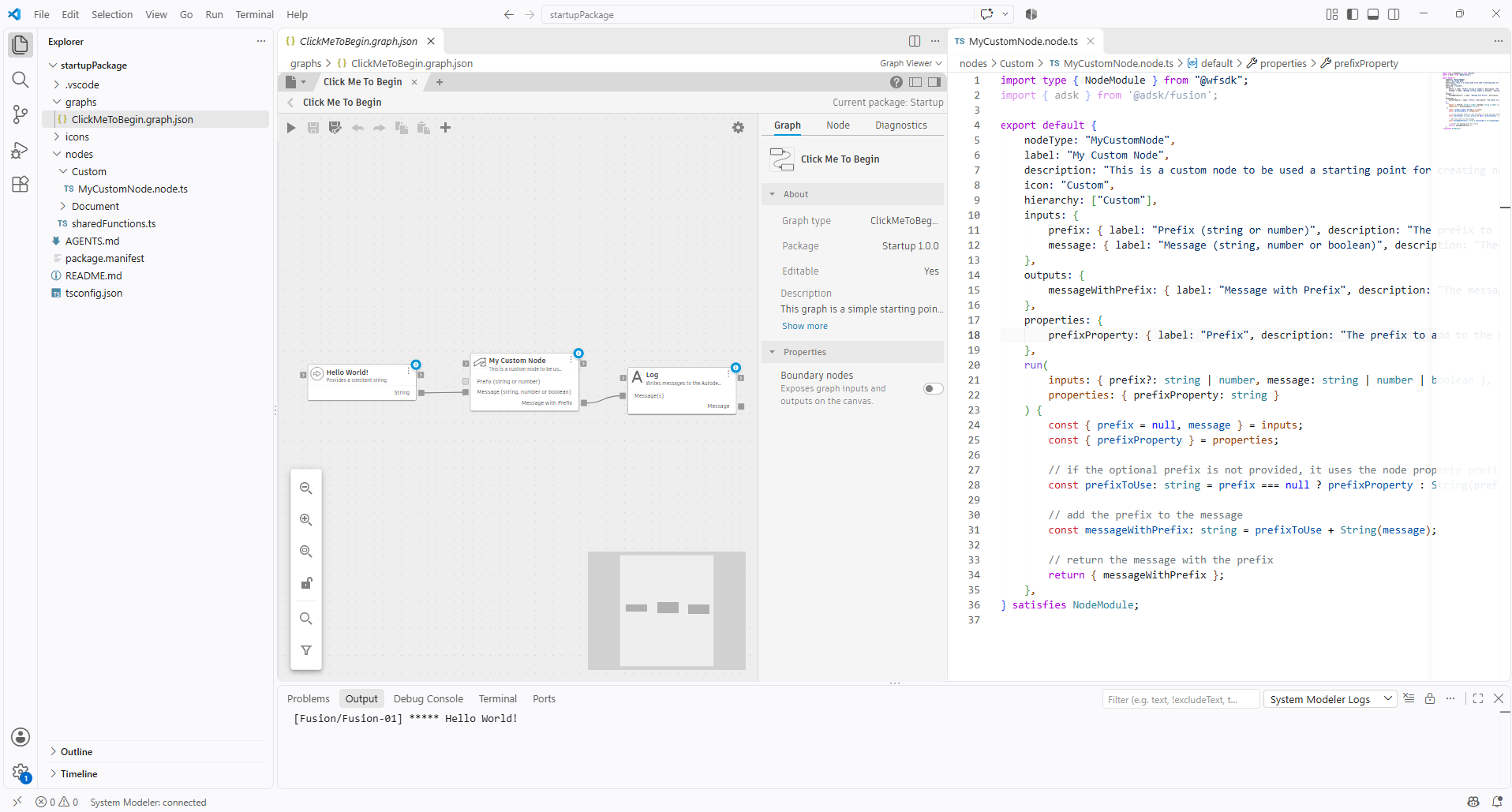Viewport: 1512px width, 812px height.
Task: Open the Accounts icon in activity bar
Action: 21,737
